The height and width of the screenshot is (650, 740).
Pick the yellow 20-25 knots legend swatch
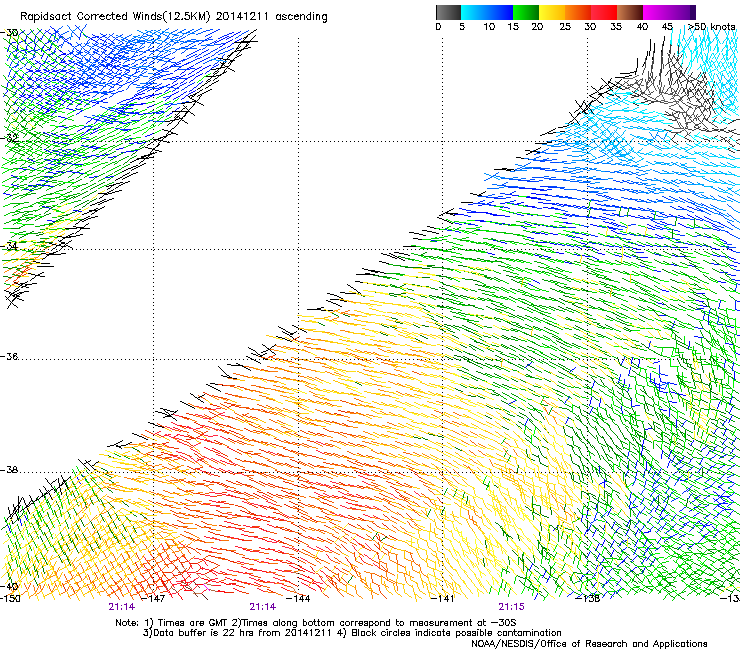tap(552, 12)
